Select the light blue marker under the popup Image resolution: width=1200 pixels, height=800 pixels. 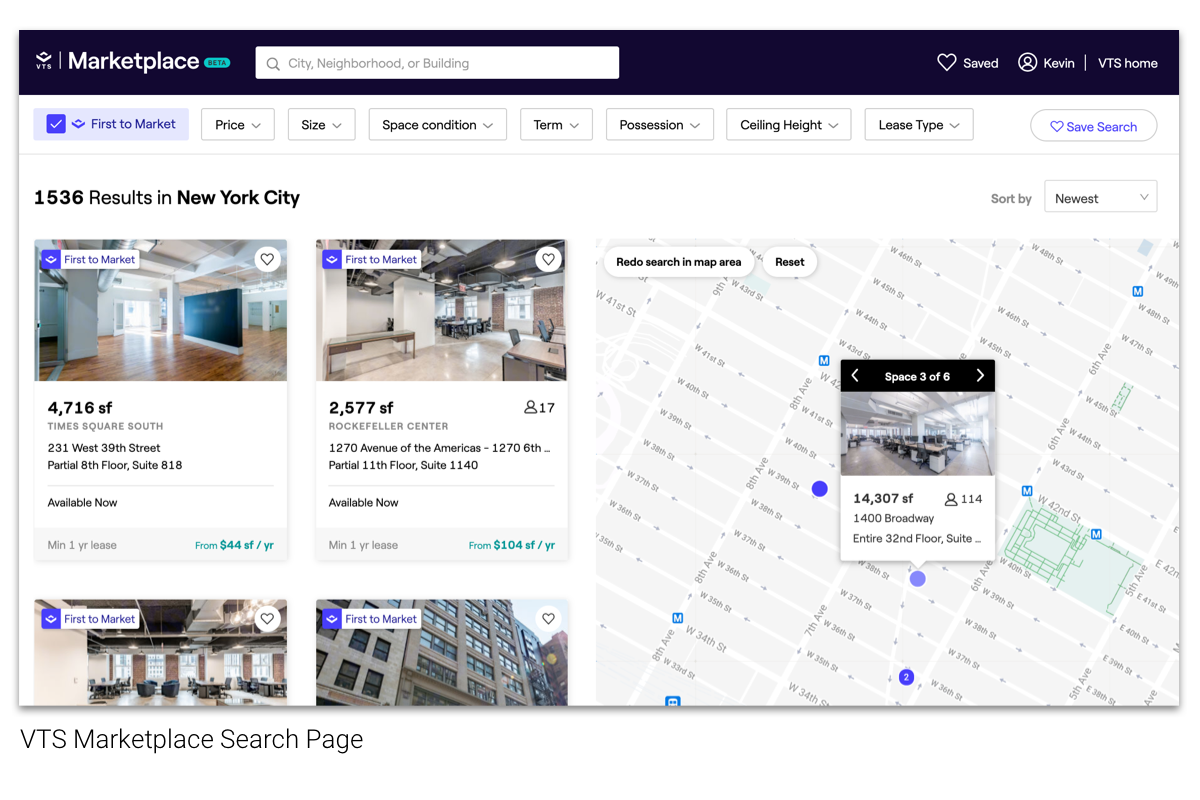[x=917, y=578]
